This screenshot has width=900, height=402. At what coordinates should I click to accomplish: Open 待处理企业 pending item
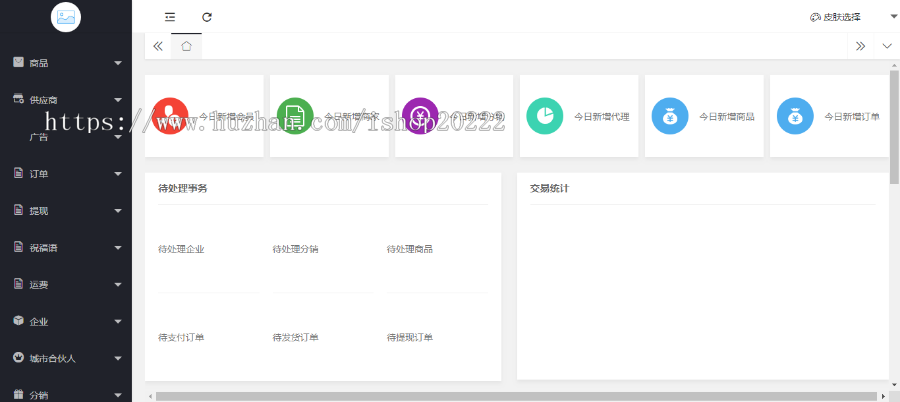tap(181, 249)
